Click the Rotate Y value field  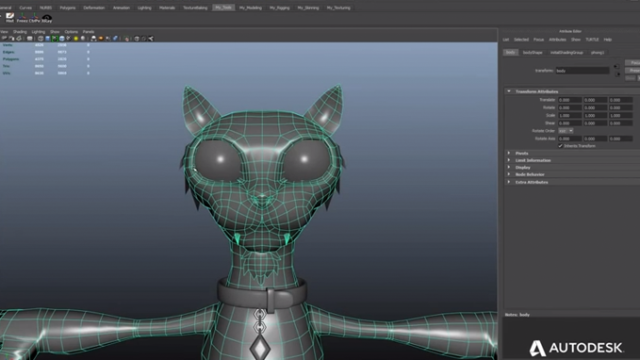tap(595, 107)
